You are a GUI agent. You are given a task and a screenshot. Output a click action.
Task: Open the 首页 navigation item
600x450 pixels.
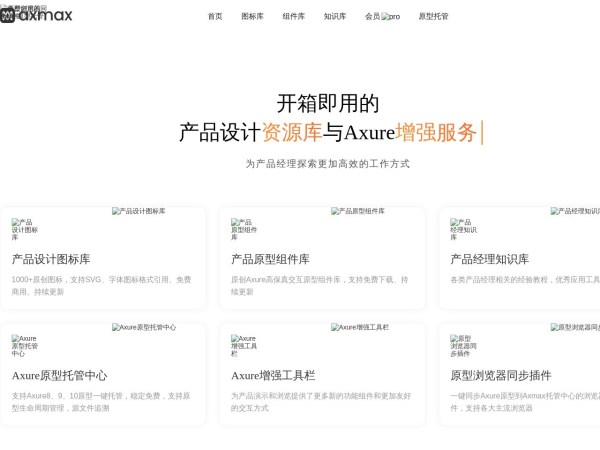[x=215, y=17]
